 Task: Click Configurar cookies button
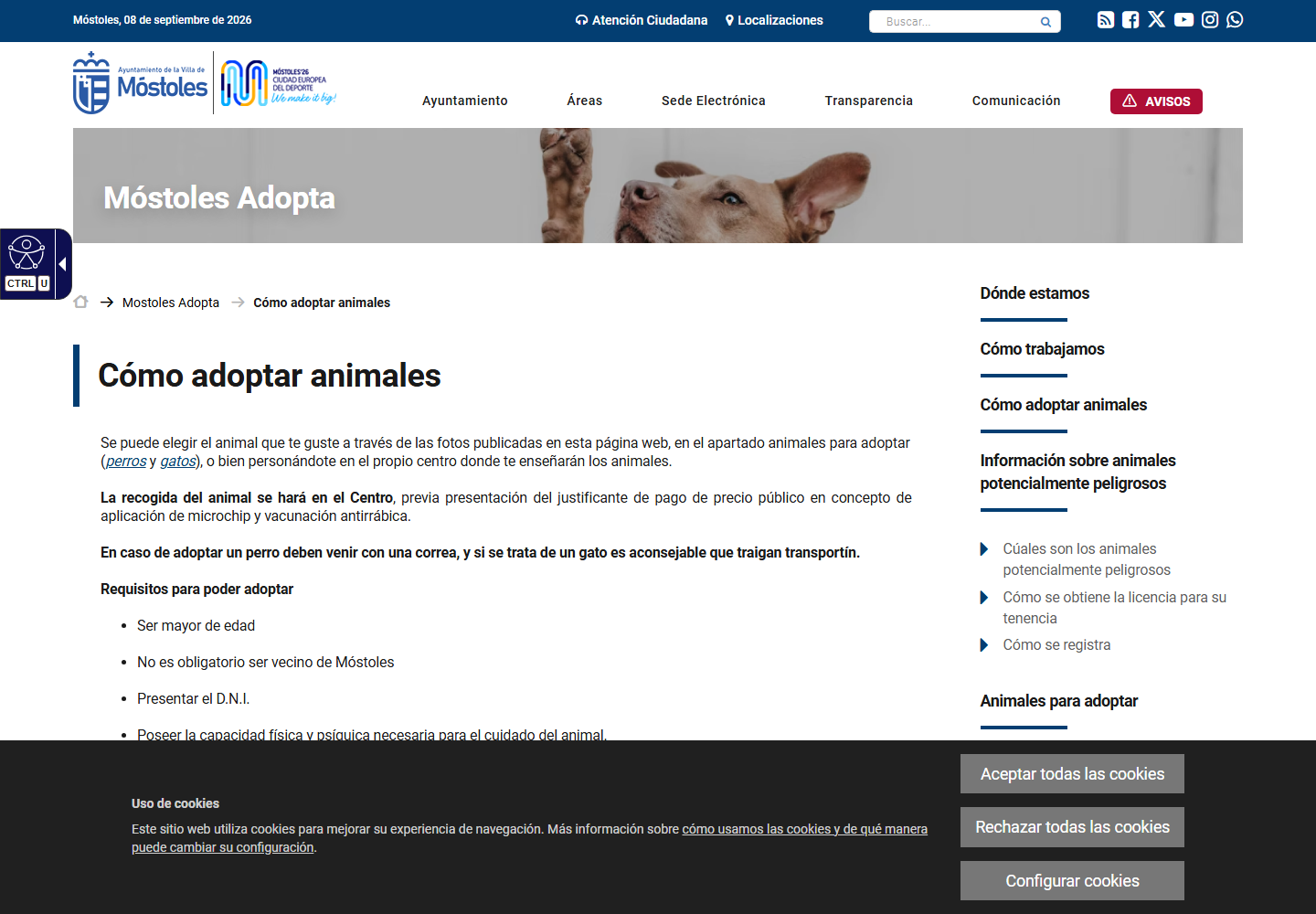click(1072, 881)
